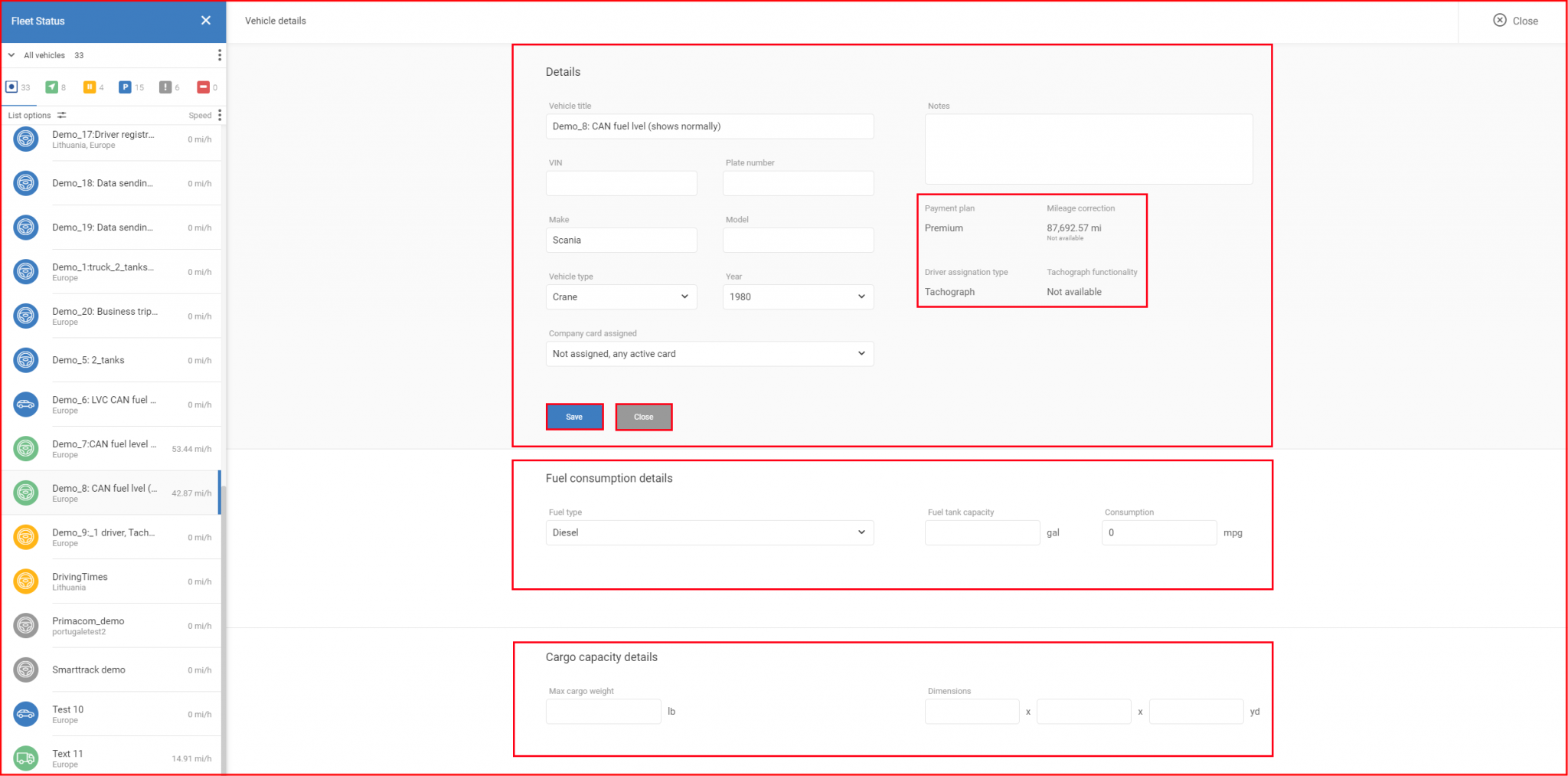Screen dimensions: 1568x776
Task: Save the vehicle details
Action: (x=574, y=417)
